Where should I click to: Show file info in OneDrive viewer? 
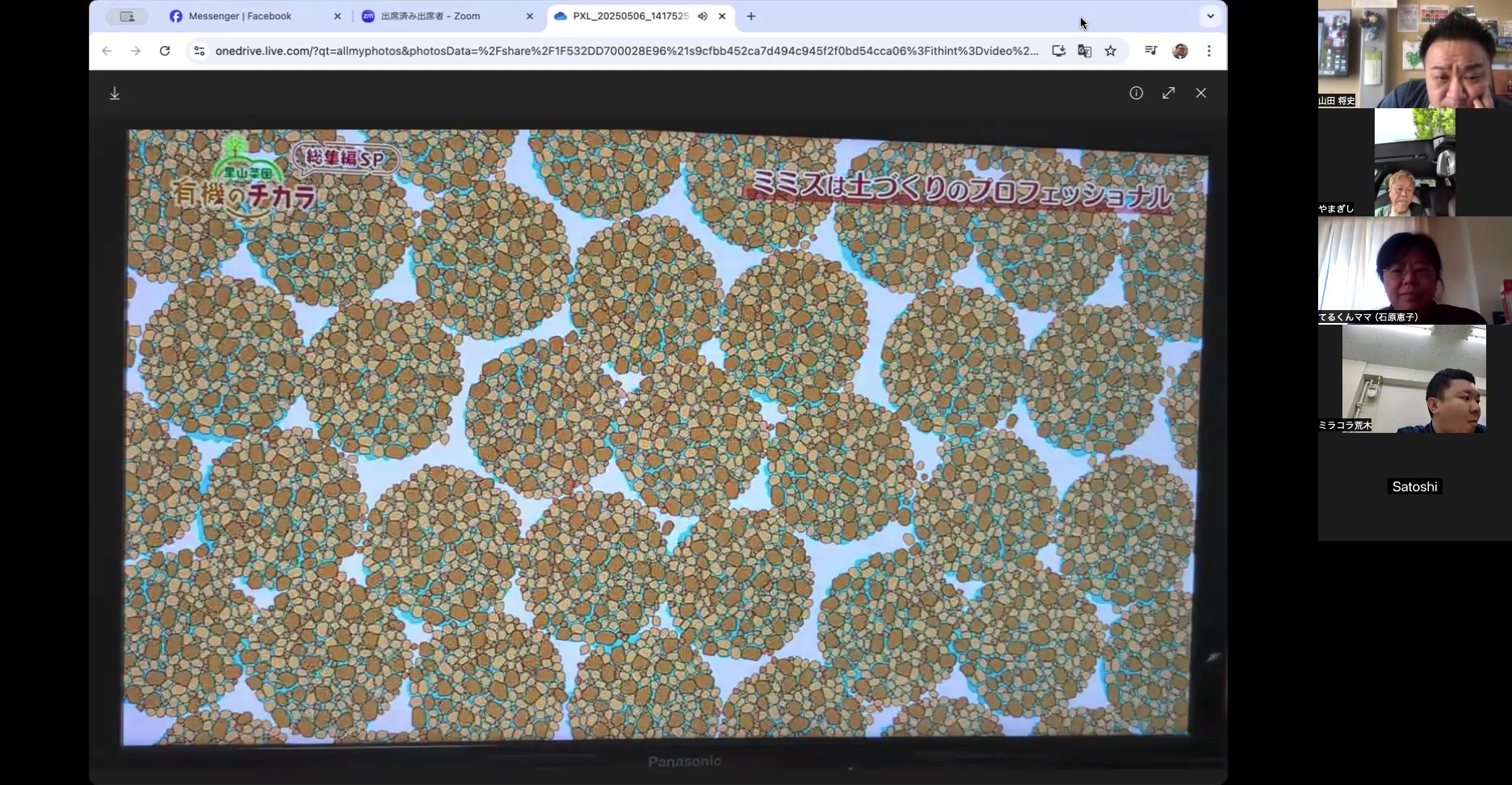1136,93
